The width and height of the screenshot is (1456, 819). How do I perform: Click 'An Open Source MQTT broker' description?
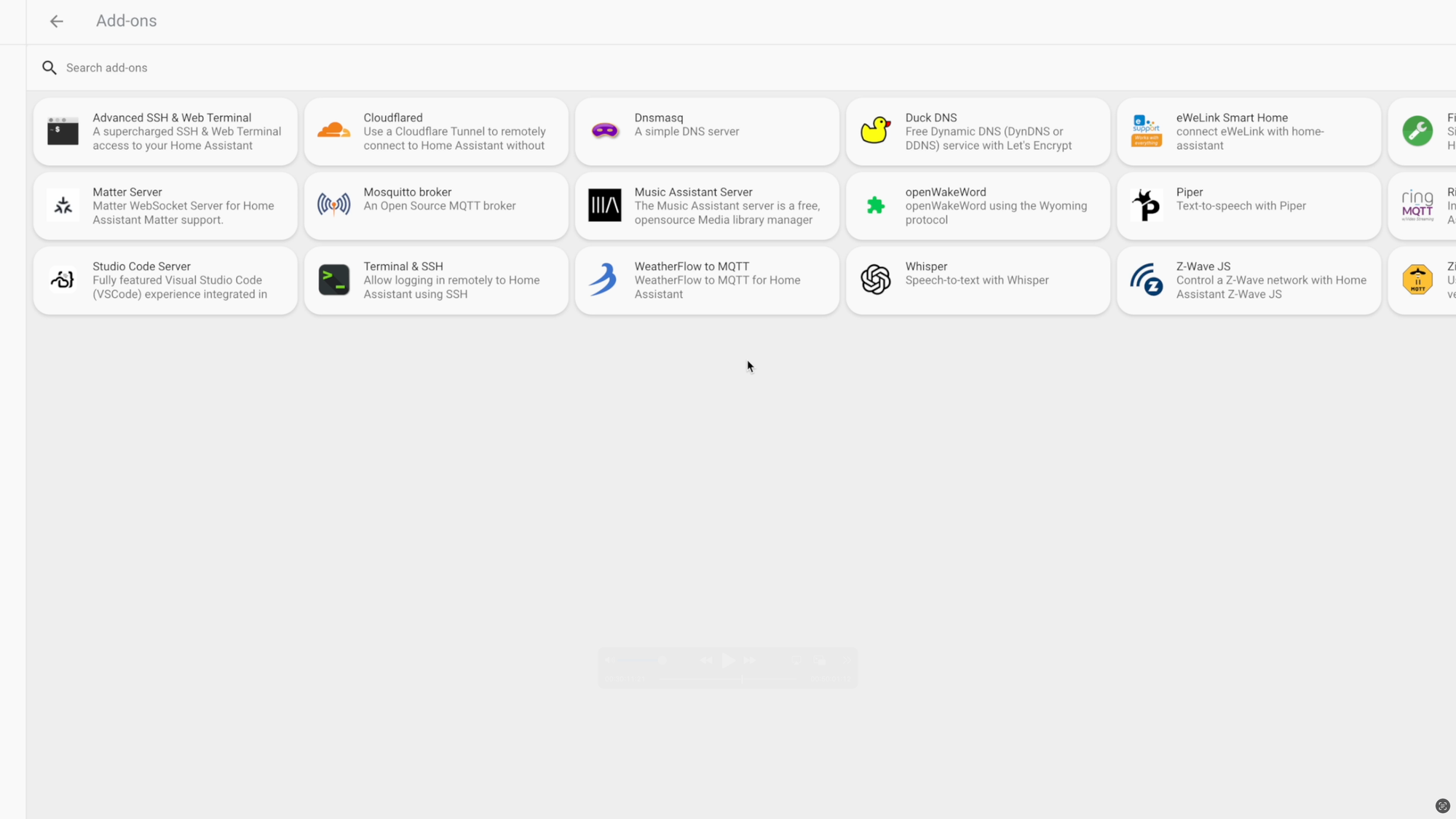point(440,206)
